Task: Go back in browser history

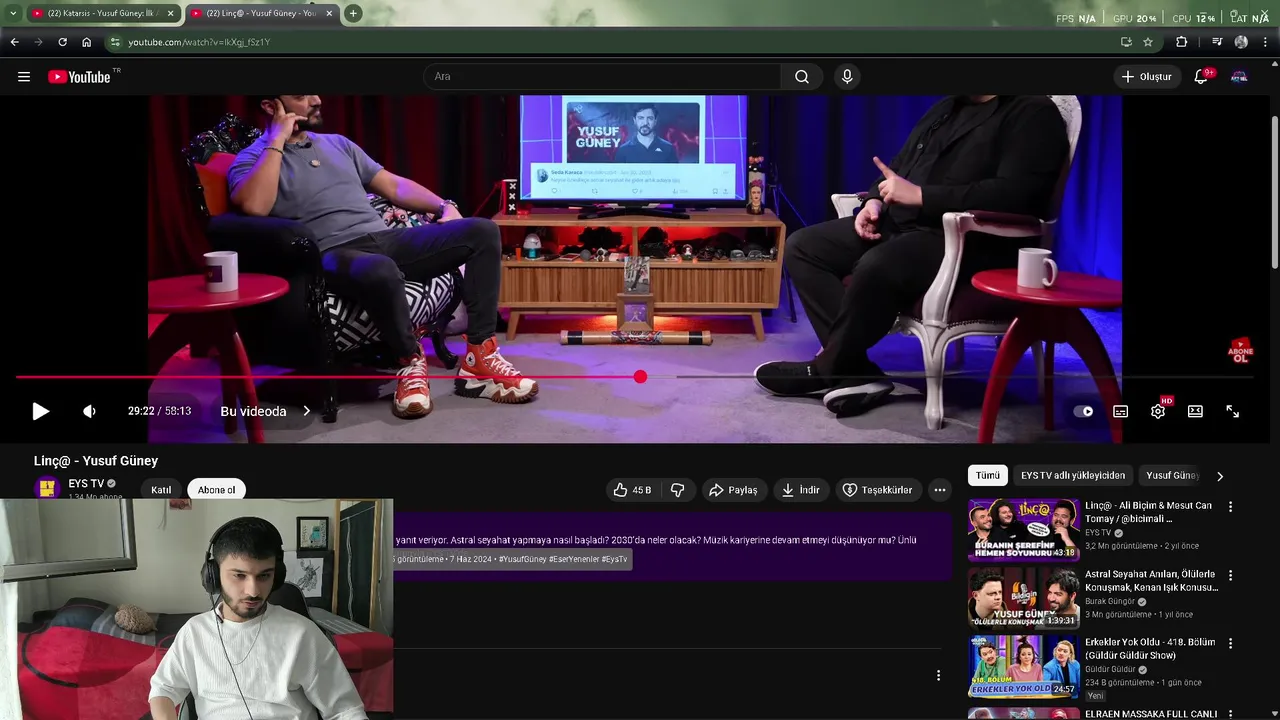Action: pyautogui.click(x=15, y=42)
